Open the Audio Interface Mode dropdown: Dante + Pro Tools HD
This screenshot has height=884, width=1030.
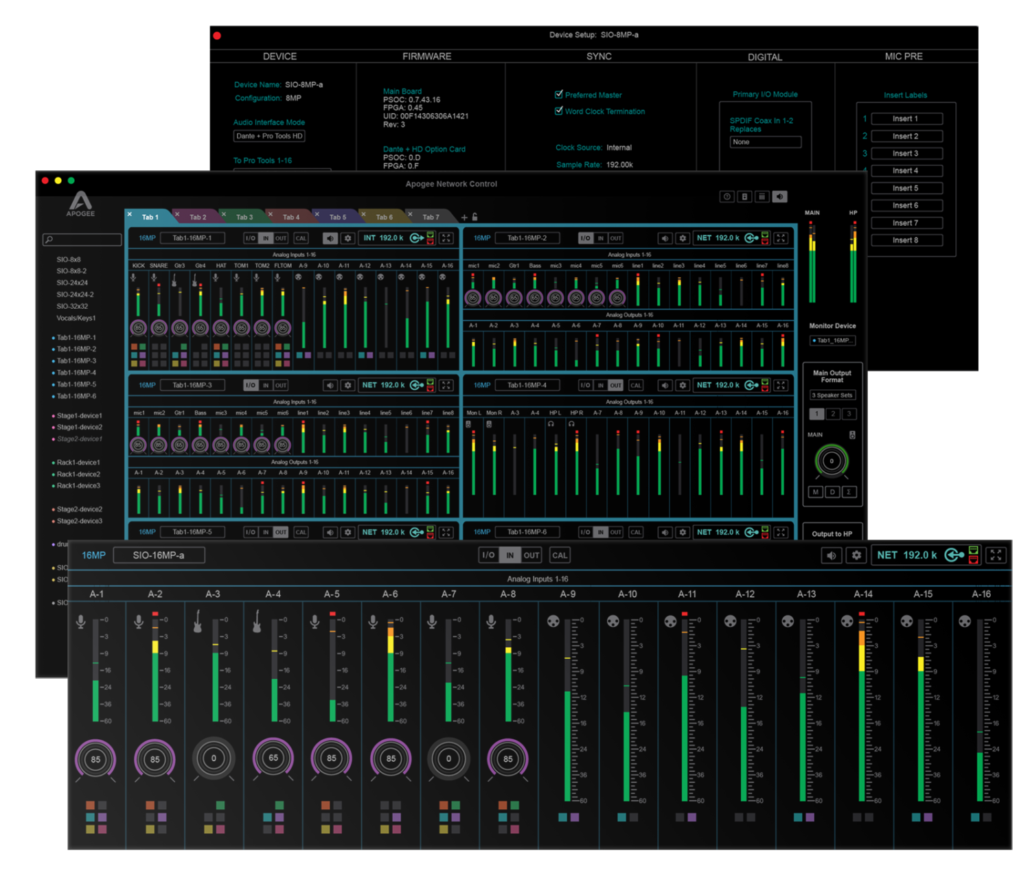click(269, 136)
